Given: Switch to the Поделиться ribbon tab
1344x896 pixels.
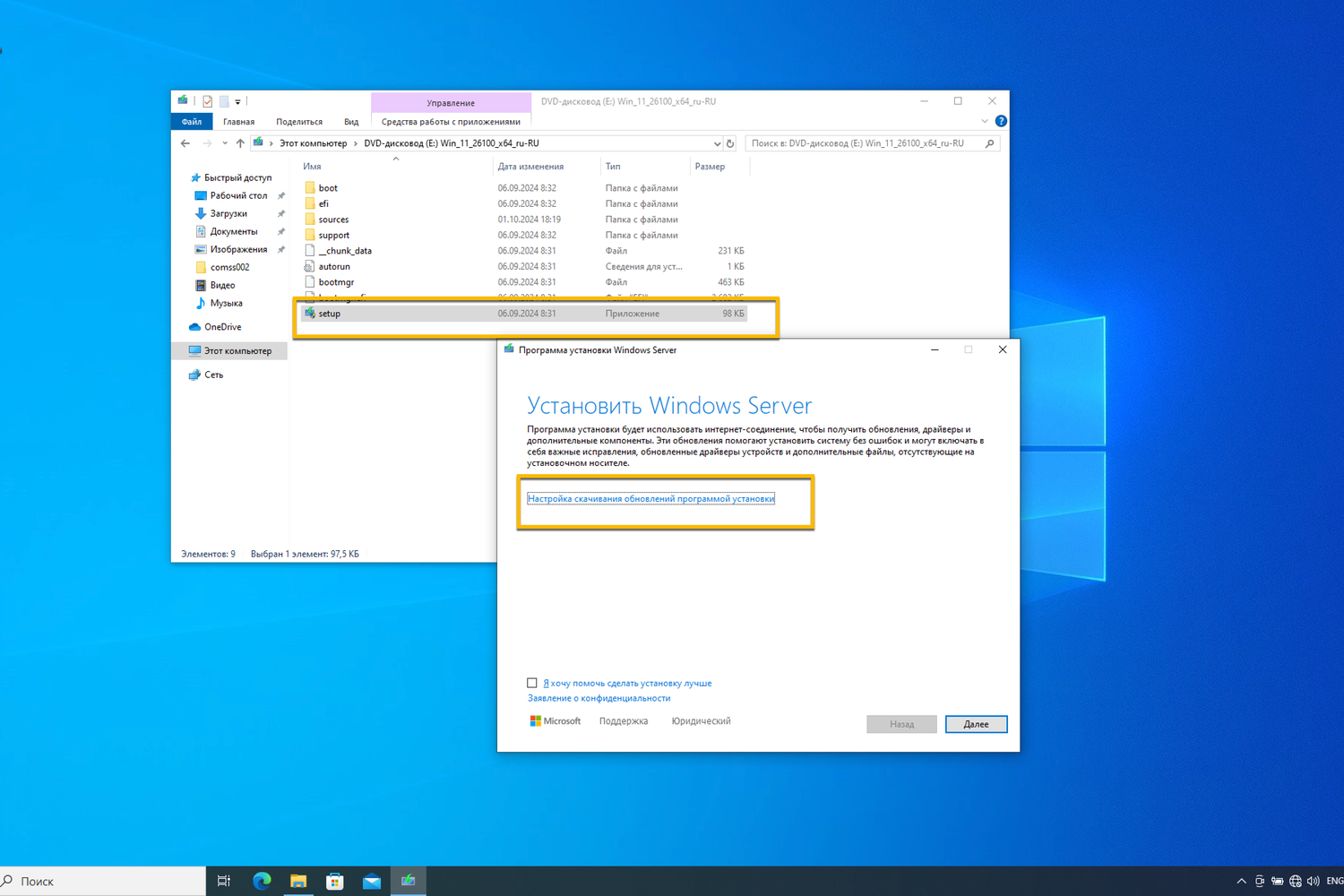Looking at the screenshot, I should (x=299, y=122).
